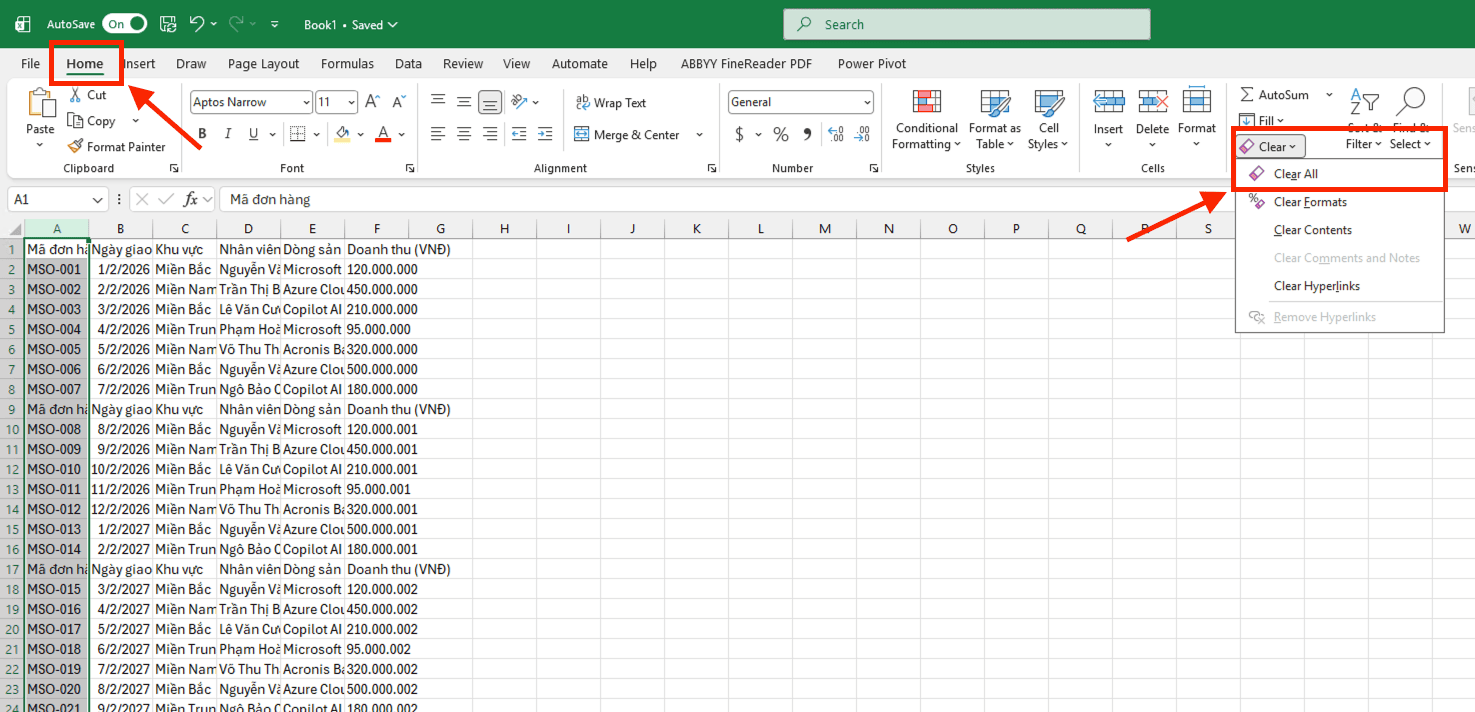This screenshot has width=1475, height=712.
Task: Toggle the AutoSave switch
Action: (x=125, y=24)
